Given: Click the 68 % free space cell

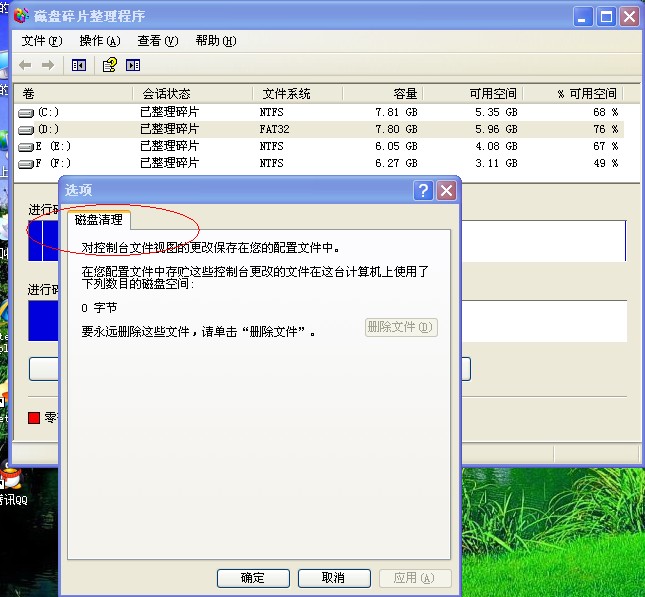Looking at the screenshot, I should [606, 112].
